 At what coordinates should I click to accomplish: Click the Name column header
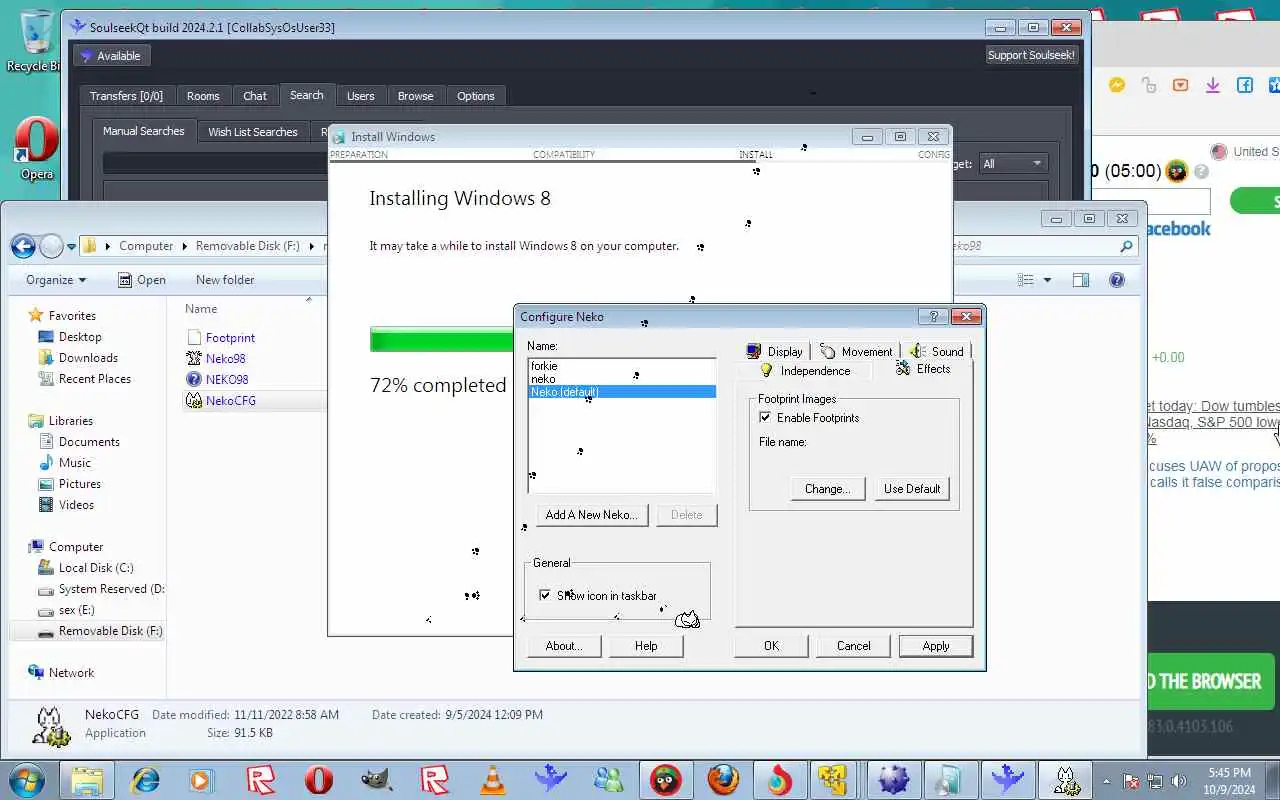(x=201, y=309)
